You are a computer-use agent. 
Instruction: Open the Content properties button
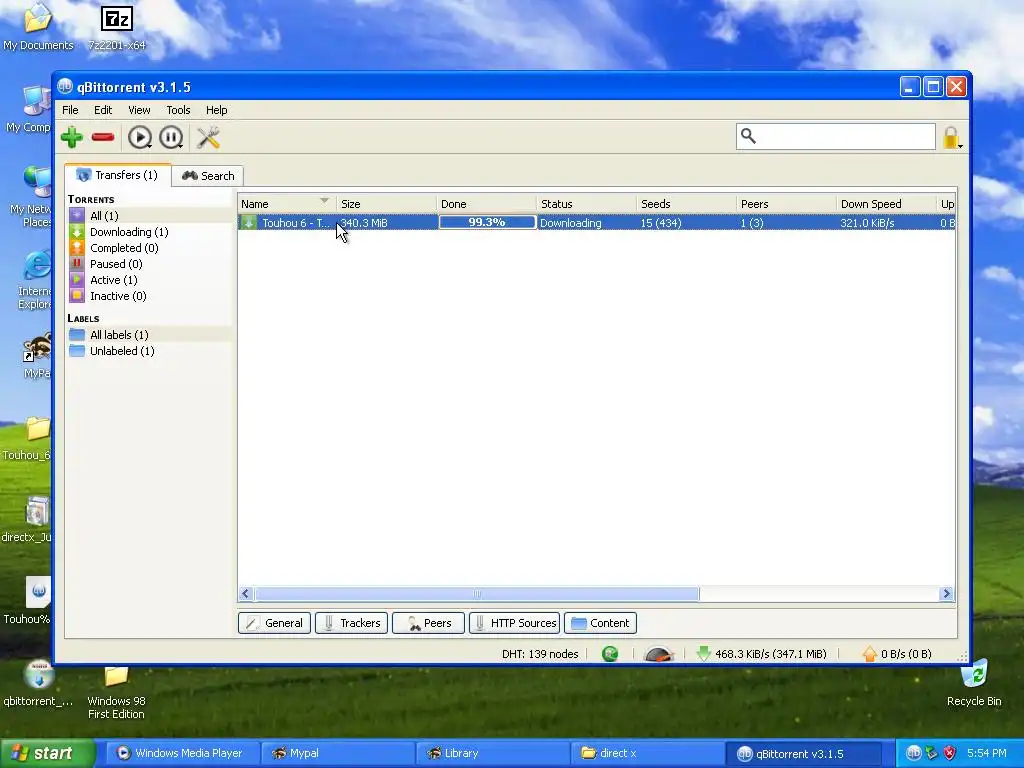(601, 623)
